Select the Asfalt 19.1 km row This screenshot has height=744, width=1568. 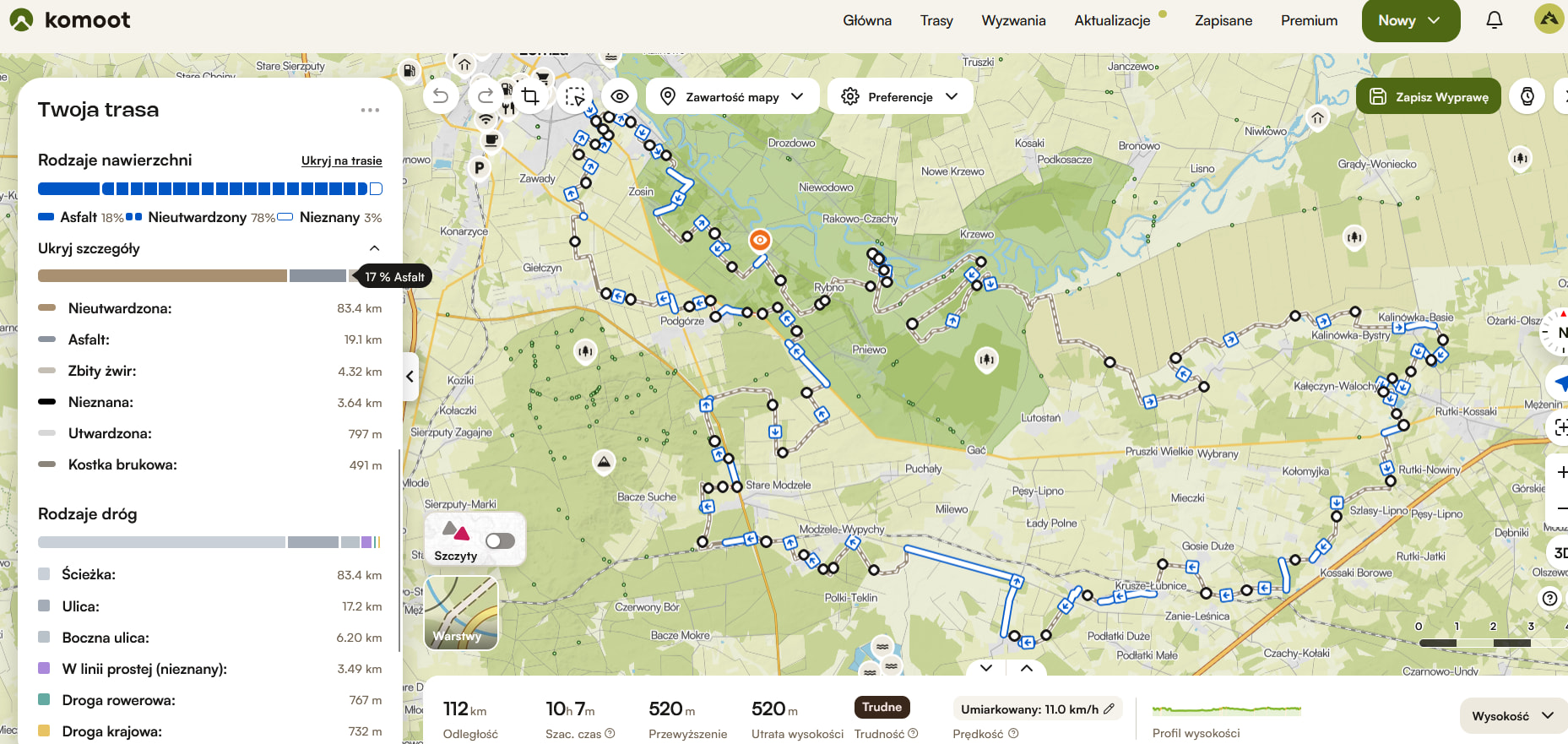pyautogui.click(x=209, y=339)
